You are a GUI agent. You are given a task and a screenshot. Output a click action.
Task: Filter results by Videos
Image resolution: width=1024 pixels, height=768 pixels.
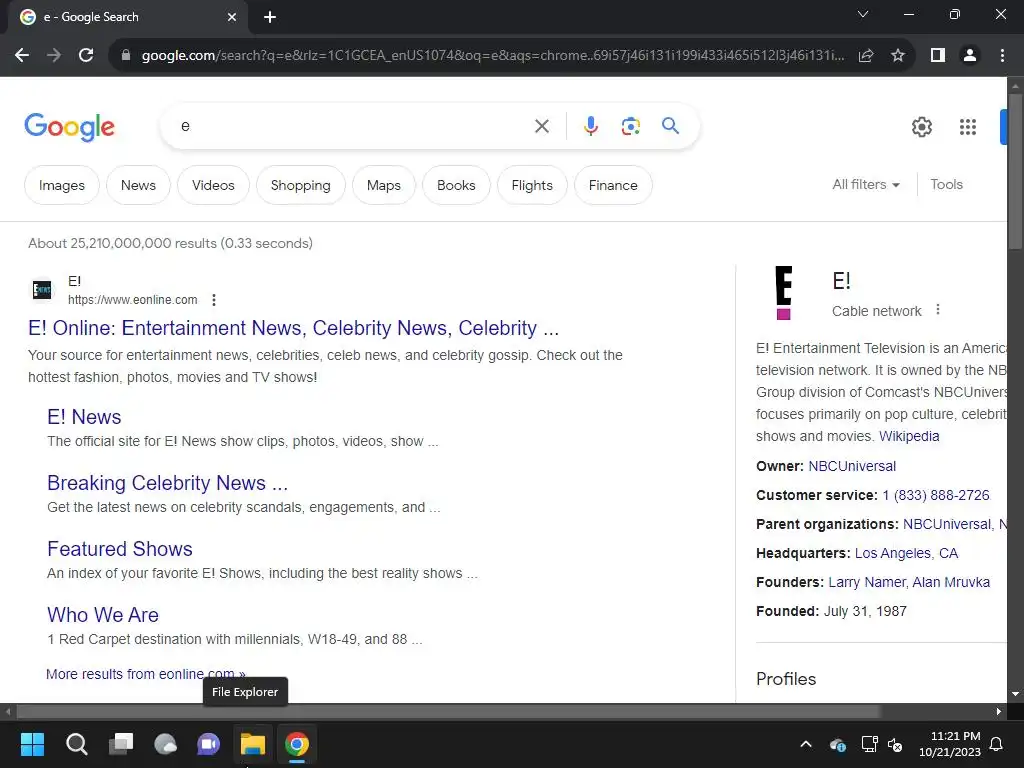click(214, 185)
